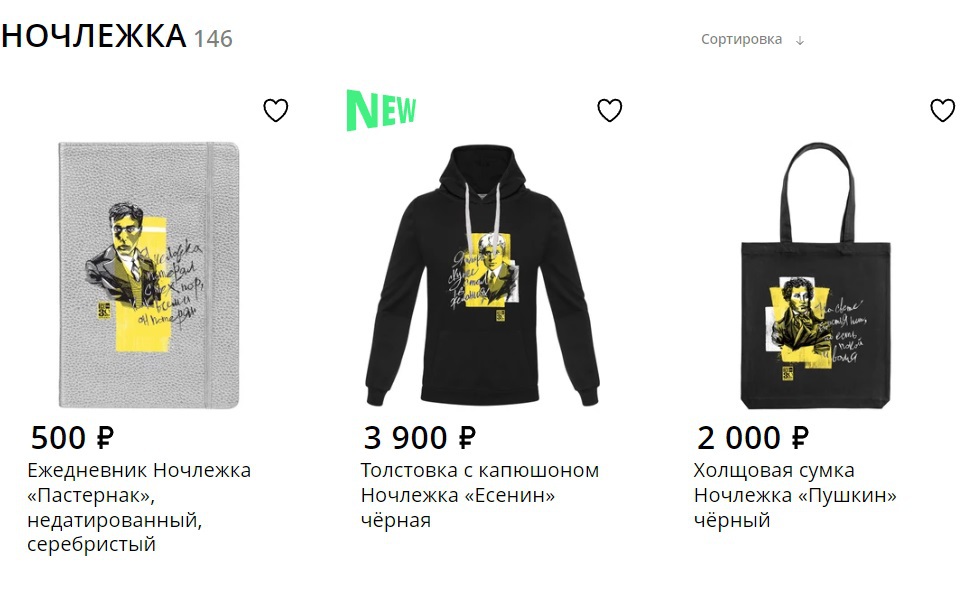Select the 2 000 ₽ price
978x590 pixels.
pyautogui.click(x=753, y=438)
